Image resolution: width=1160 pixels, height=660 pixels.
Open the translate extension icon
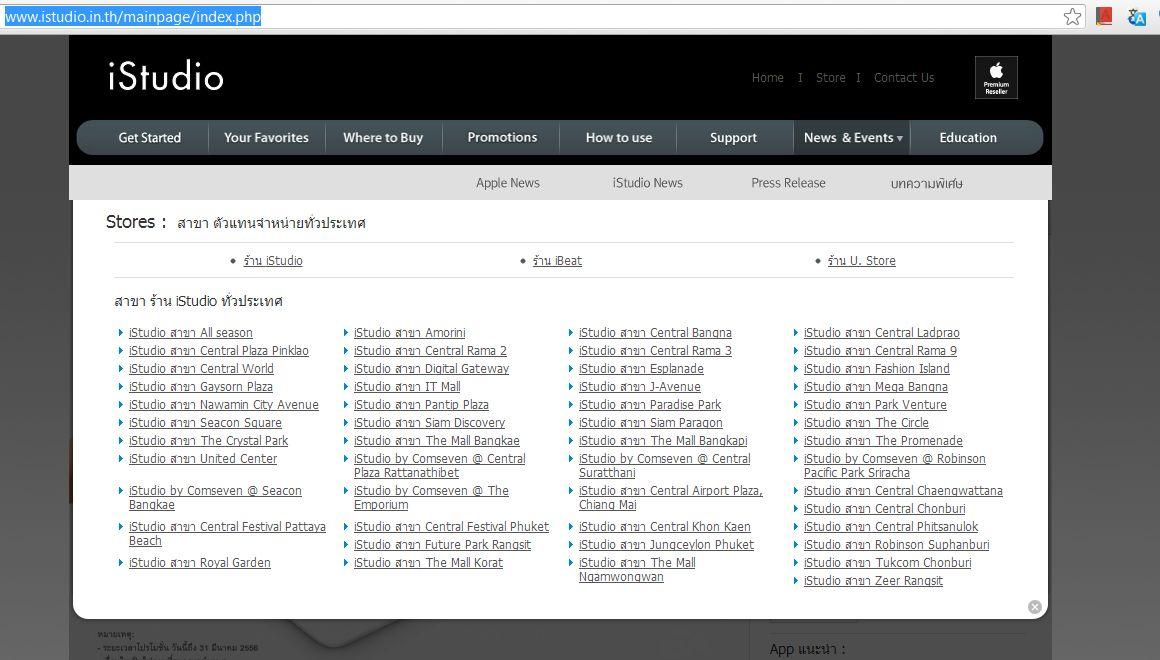click(x=1136, y=17)
